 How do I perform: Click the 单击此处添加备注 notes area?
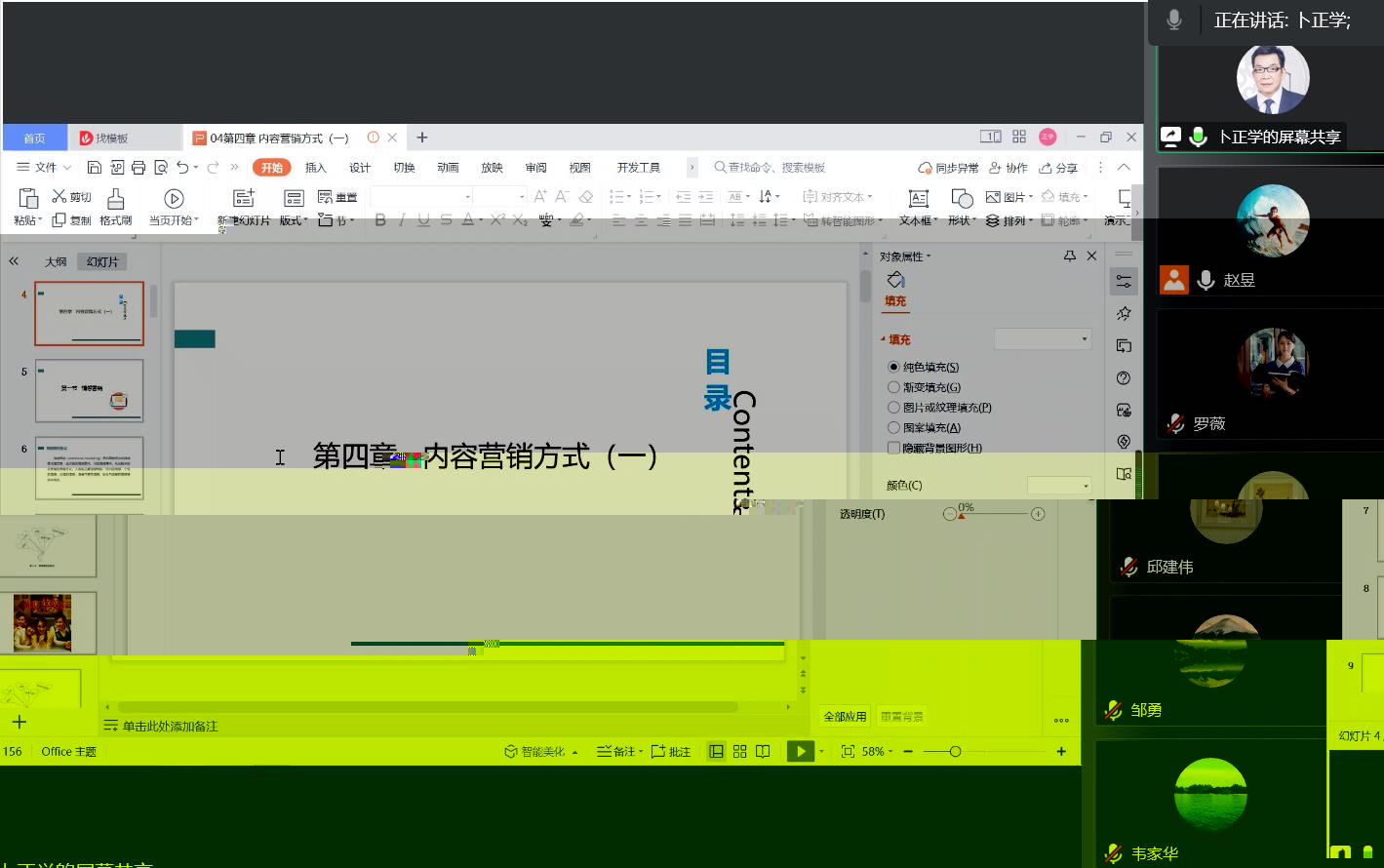click(x=170, y=726)
